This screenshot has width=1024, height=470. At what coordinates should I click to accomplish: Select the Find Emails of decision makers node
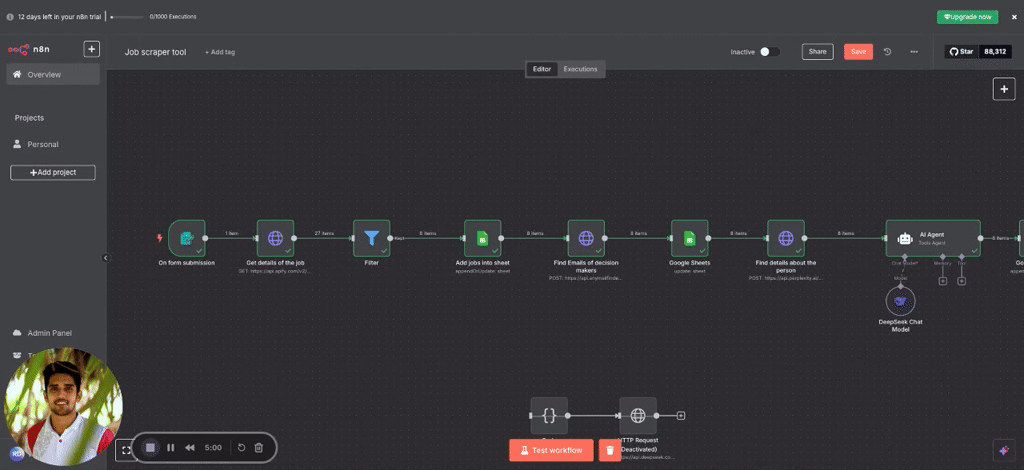tap(586, 238)
